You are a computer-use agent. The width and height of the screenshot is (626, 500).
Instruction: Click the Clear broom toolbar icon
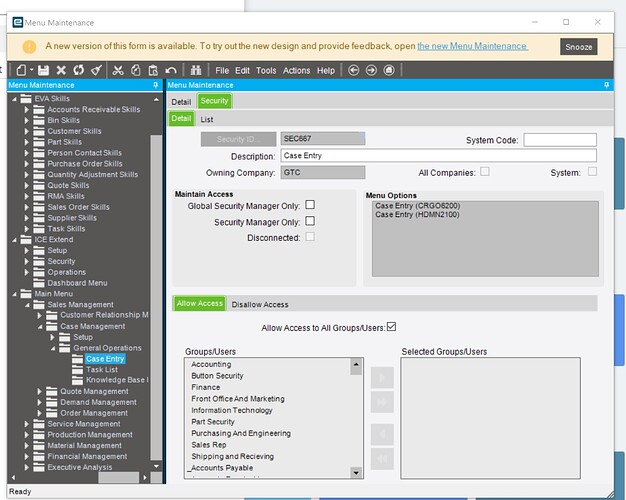click(x=96, y=70)
